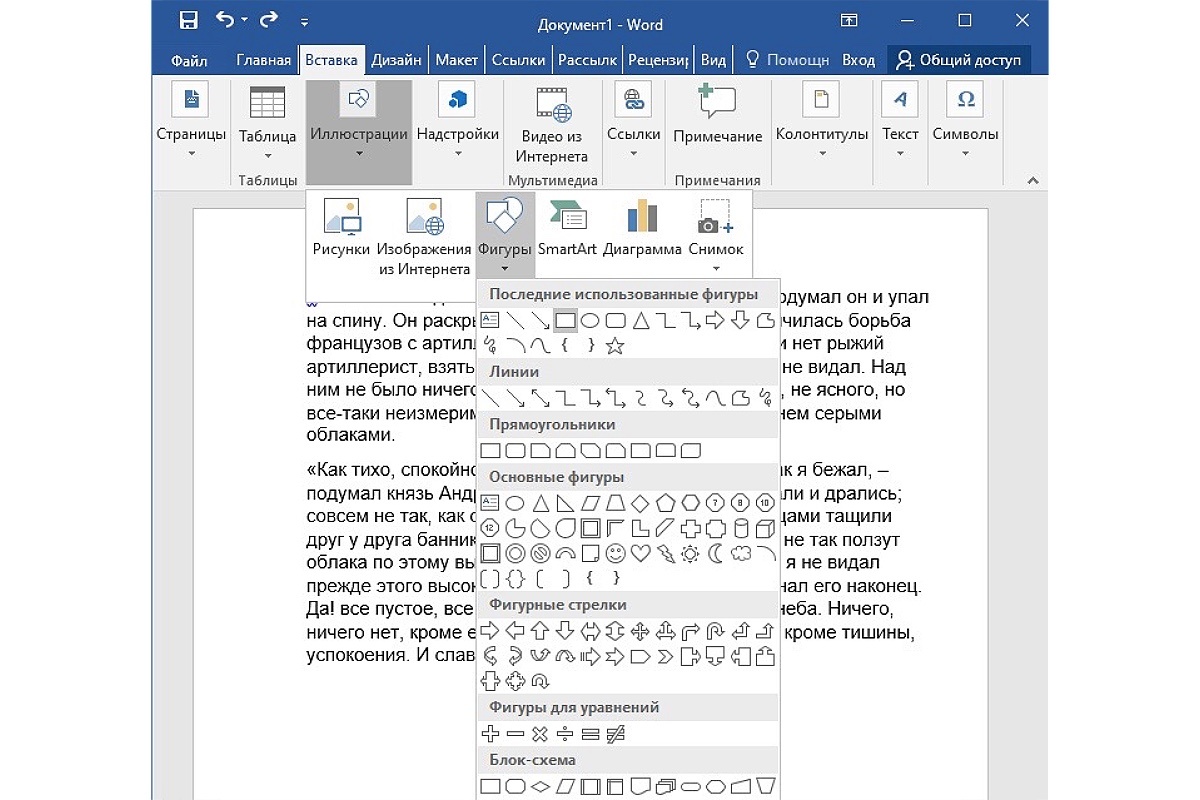Insert a comment with Примечание
Screen dimensions: 1200x800
pyautogui.click(x=717, y=115)
